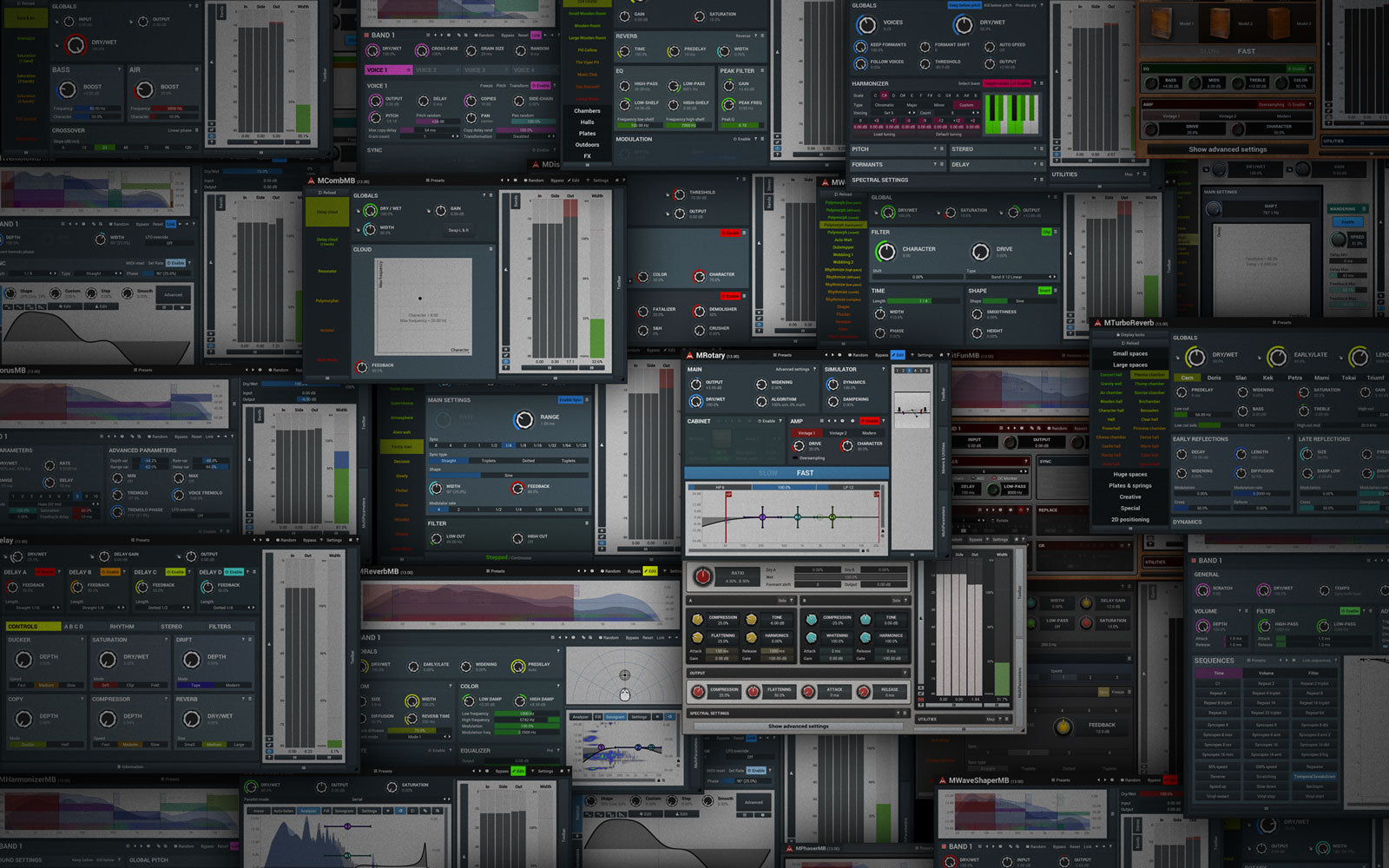Expand Plates & springs category in MTurboReverb

pyautogui.click(x=1129, y=485)
